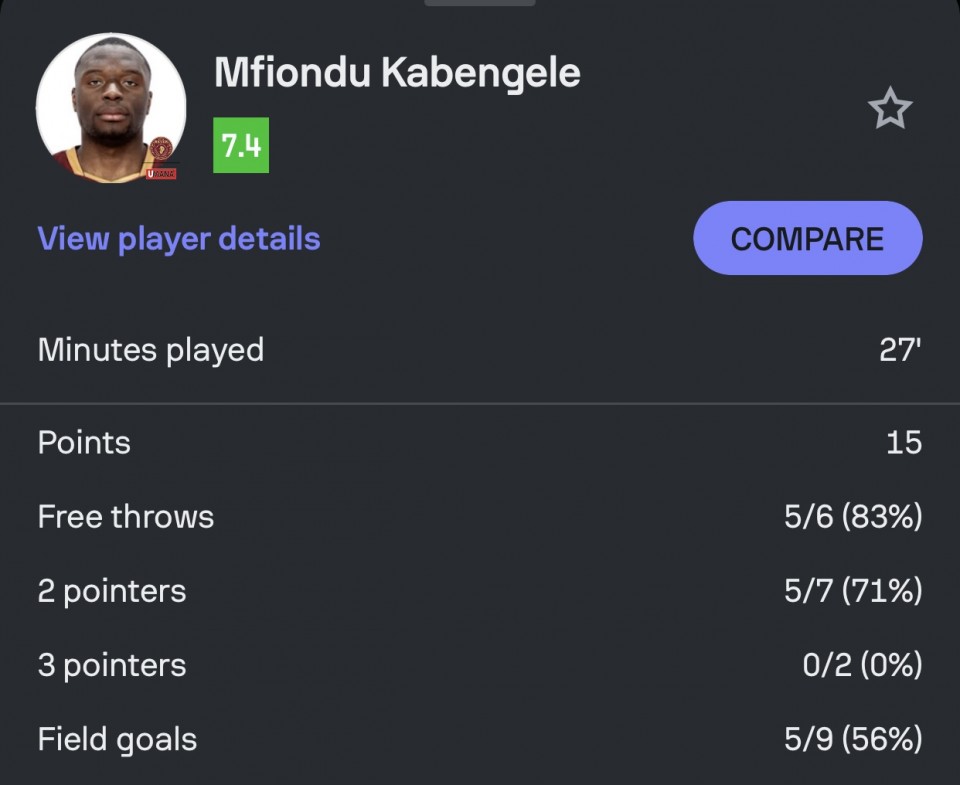The width and height of the screenshot is (960, 785).
Task: Select the Field goals row label
Action: pyautogui.click(x=118, y=740)
